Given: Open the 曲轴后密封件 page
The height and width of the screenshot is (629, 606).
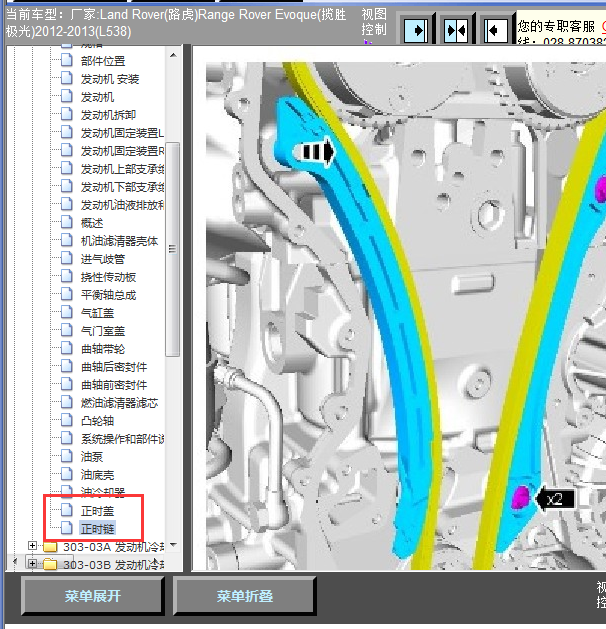Looking at the screenshot, I should (x=114, y=367).
